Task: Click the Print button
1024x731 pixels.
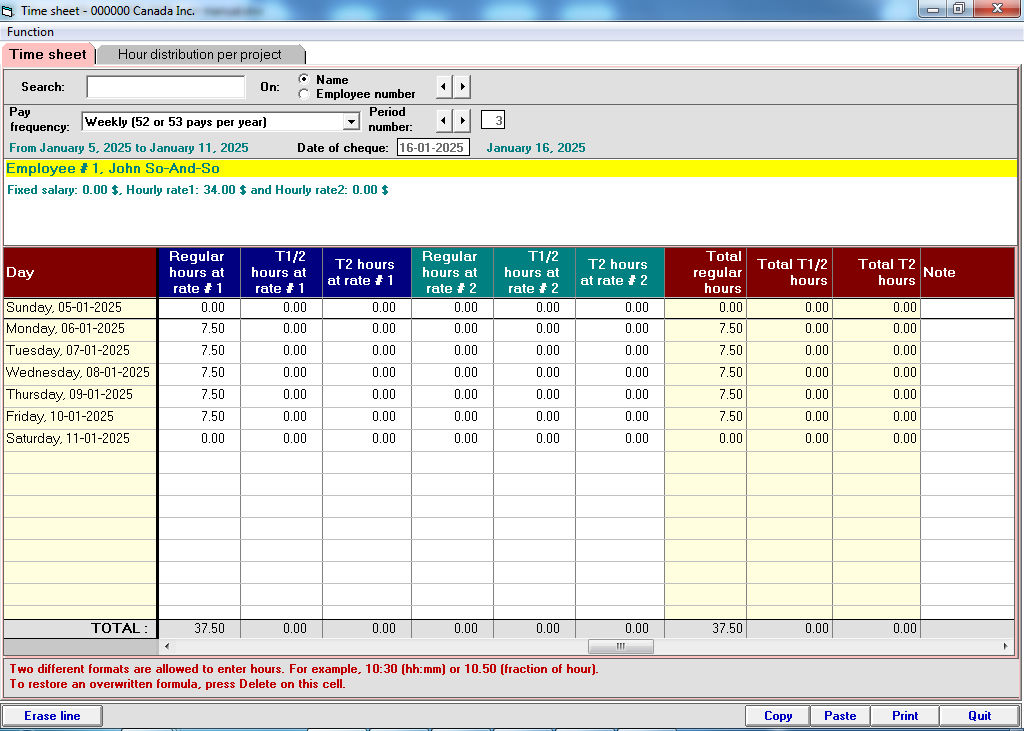Action: coord(905,716)
